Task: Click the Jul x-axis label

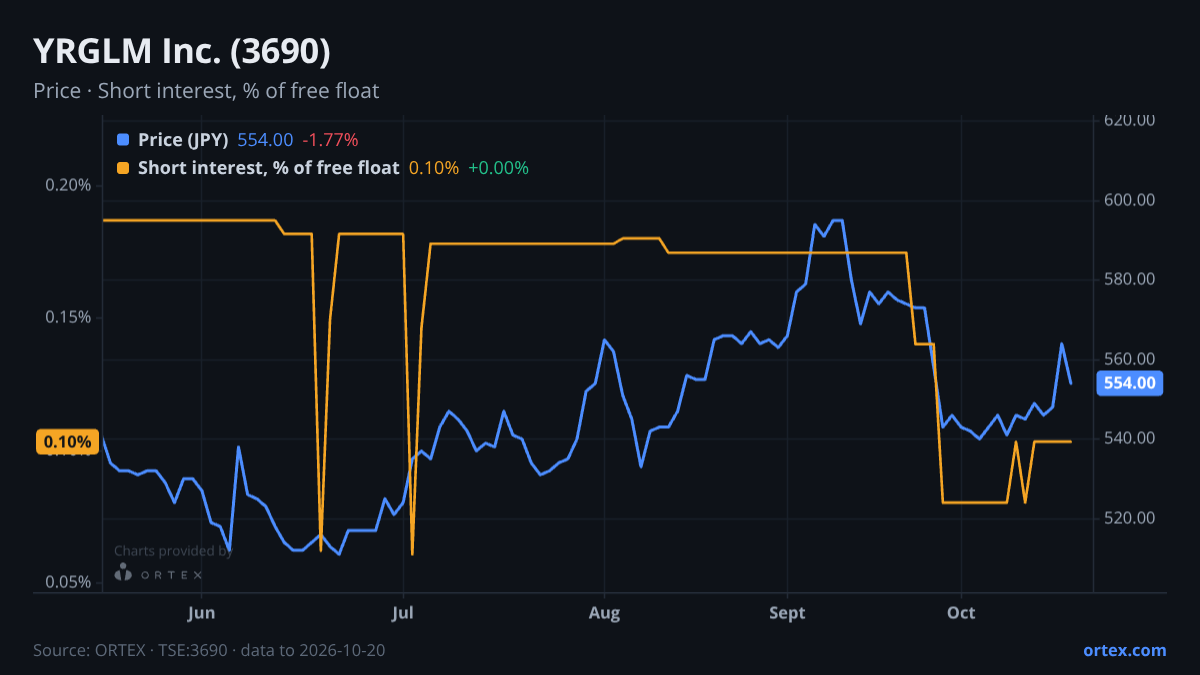Action: tap(403, 613)
